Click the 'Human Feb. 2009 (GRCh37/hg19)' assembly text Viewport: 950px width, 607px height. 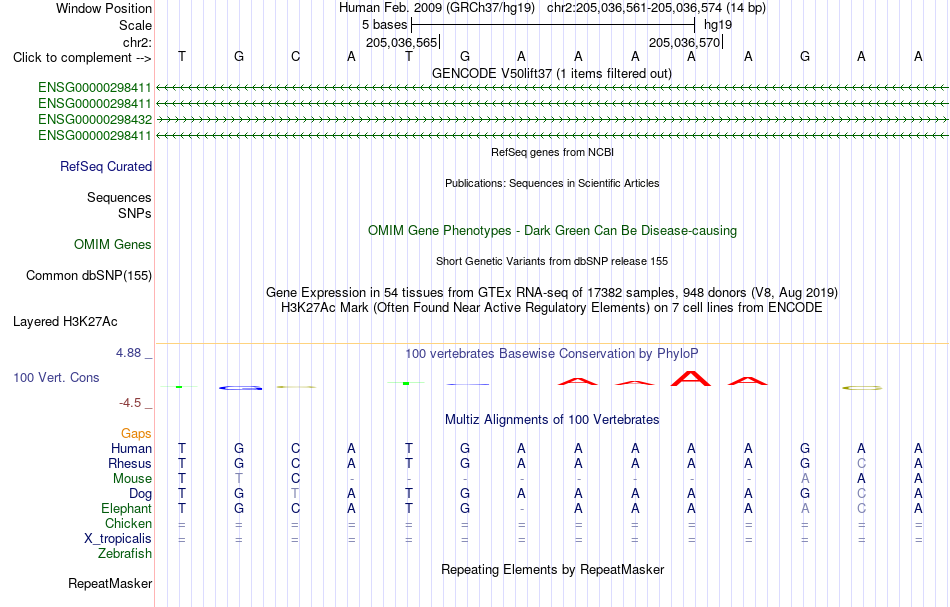pos(437,8)
